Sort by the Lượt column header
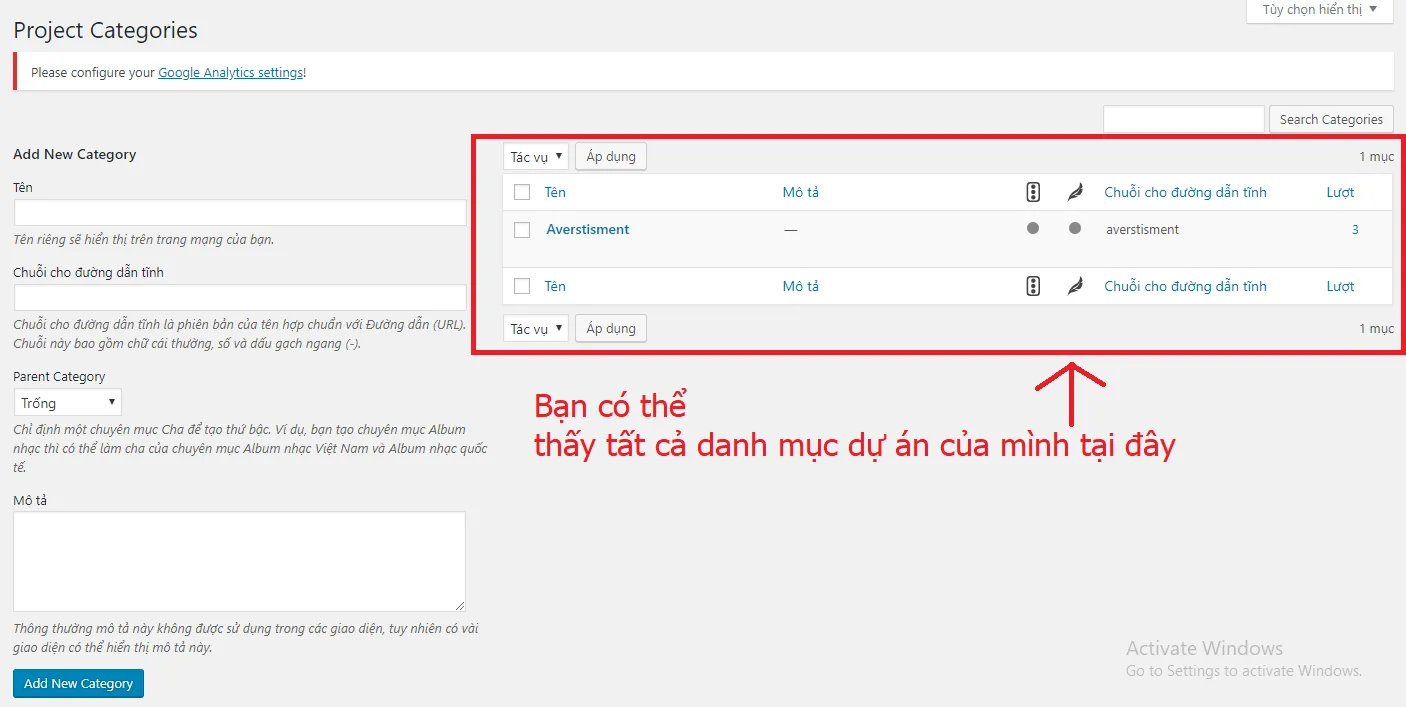Image resolution: width=1406 pixels, height=707 pixels. tap(1340, 192)
